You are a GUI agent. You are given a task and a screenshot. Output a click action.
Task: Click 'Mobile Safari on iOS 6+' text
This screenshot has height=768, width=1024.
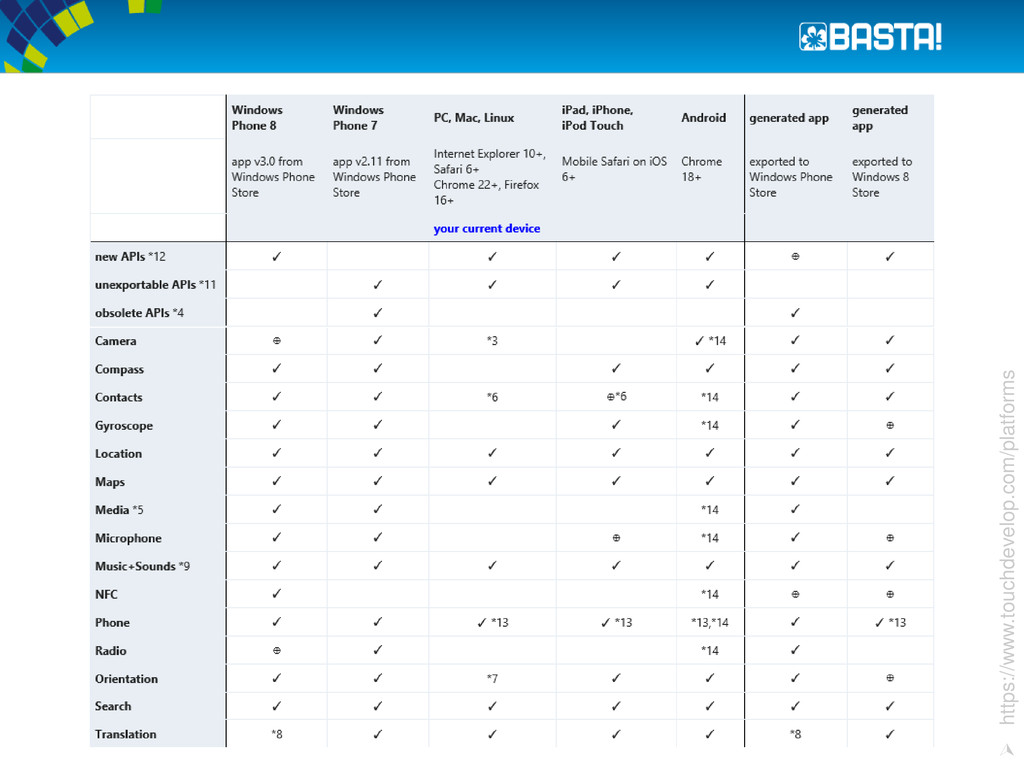coord(615,169)
